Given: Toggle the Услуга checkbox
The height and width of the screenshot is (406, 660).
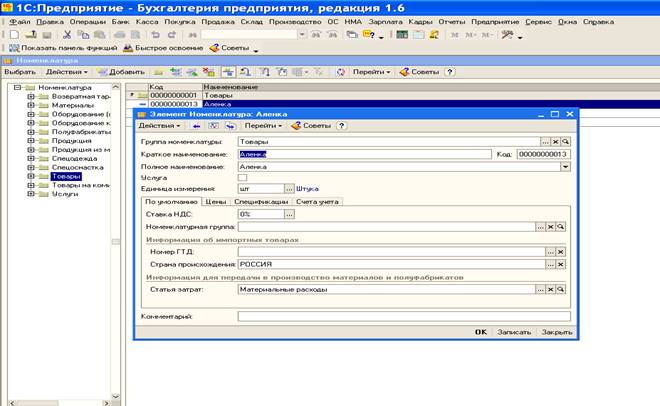Looking at the screenshot, I should (243, 177).
